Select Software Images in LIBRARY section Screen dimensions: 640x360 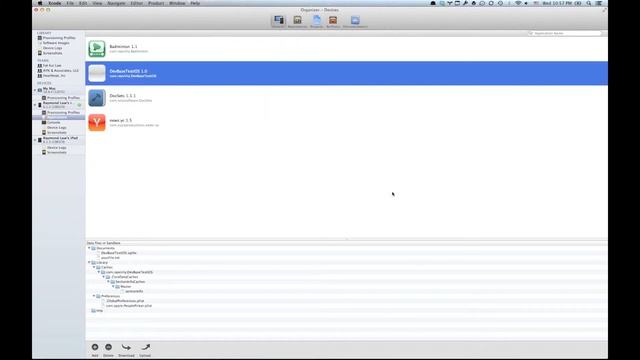pos(56,43)
